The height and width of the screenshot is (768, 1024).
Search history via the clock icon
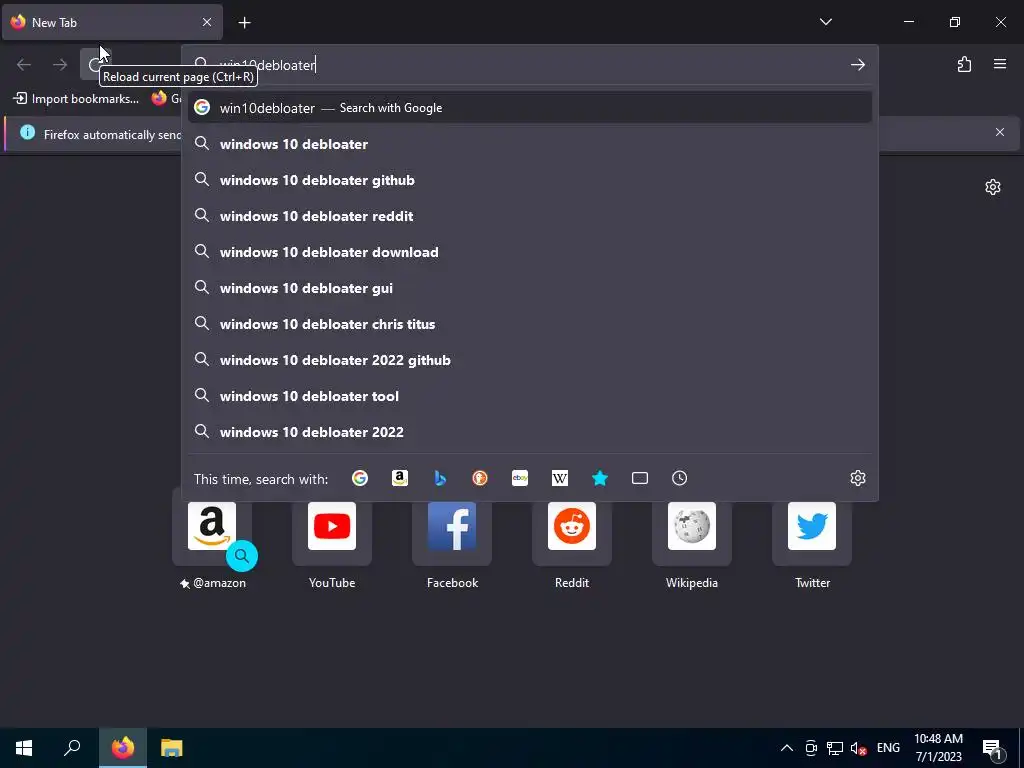[x=680, y=478]
